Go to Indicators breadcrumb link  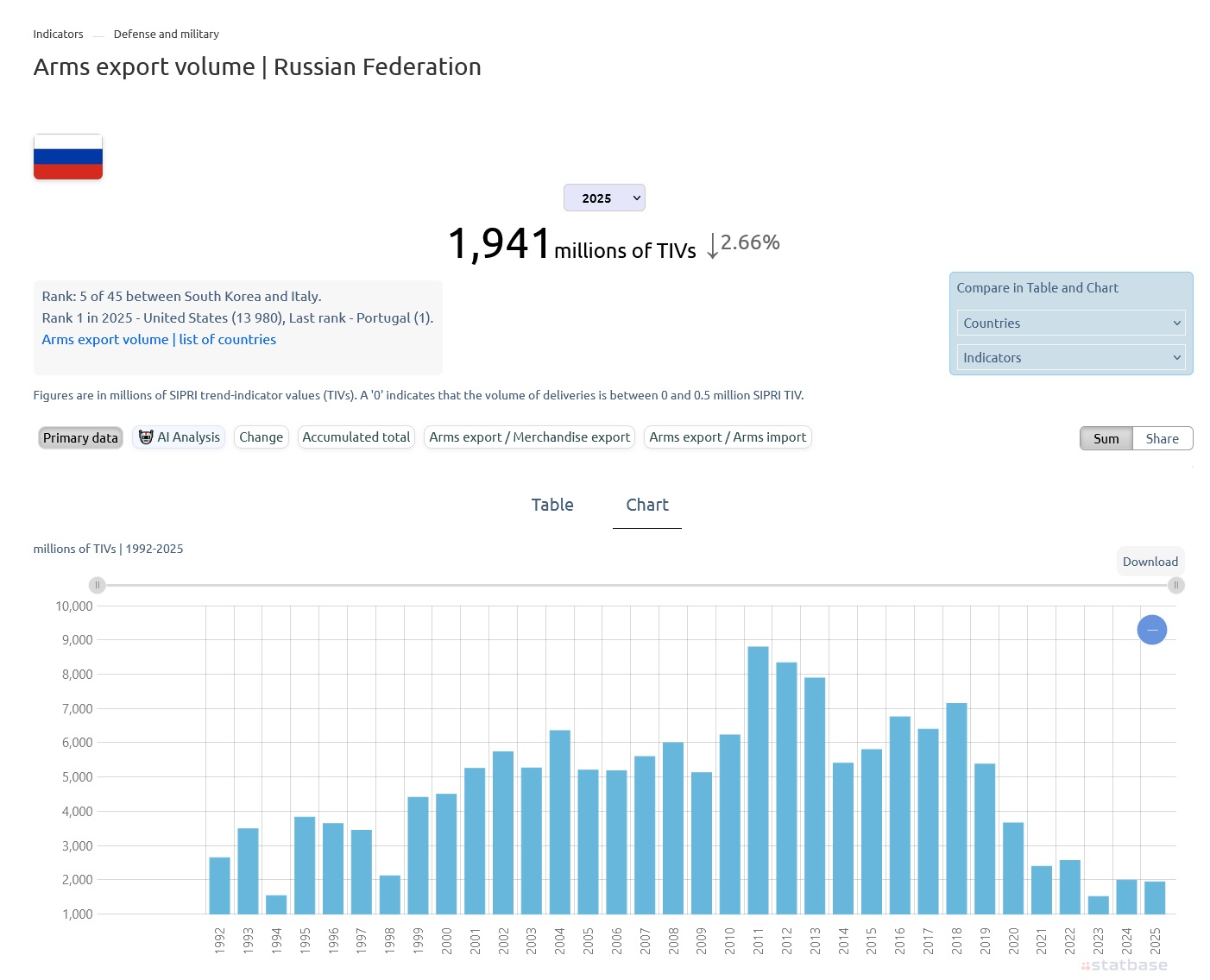click(58, 34)
